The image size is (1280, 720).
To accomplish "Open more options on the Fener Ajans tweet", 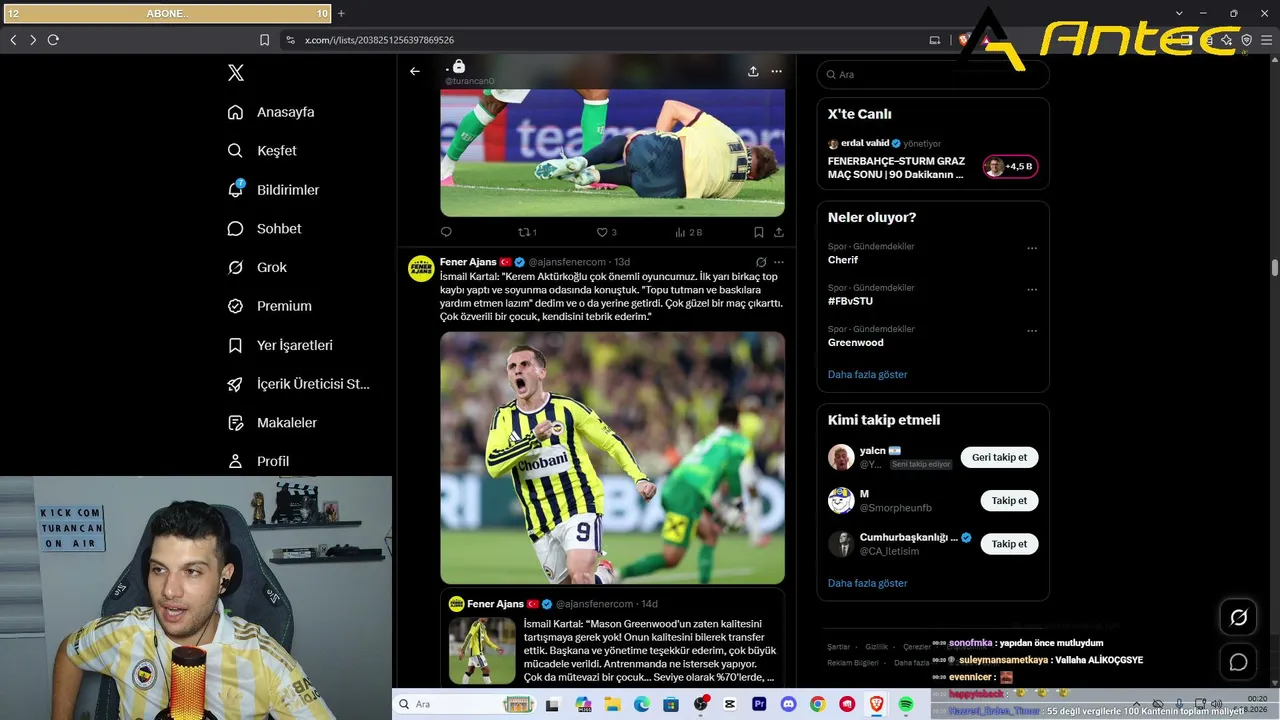I will tap(779, 262).
